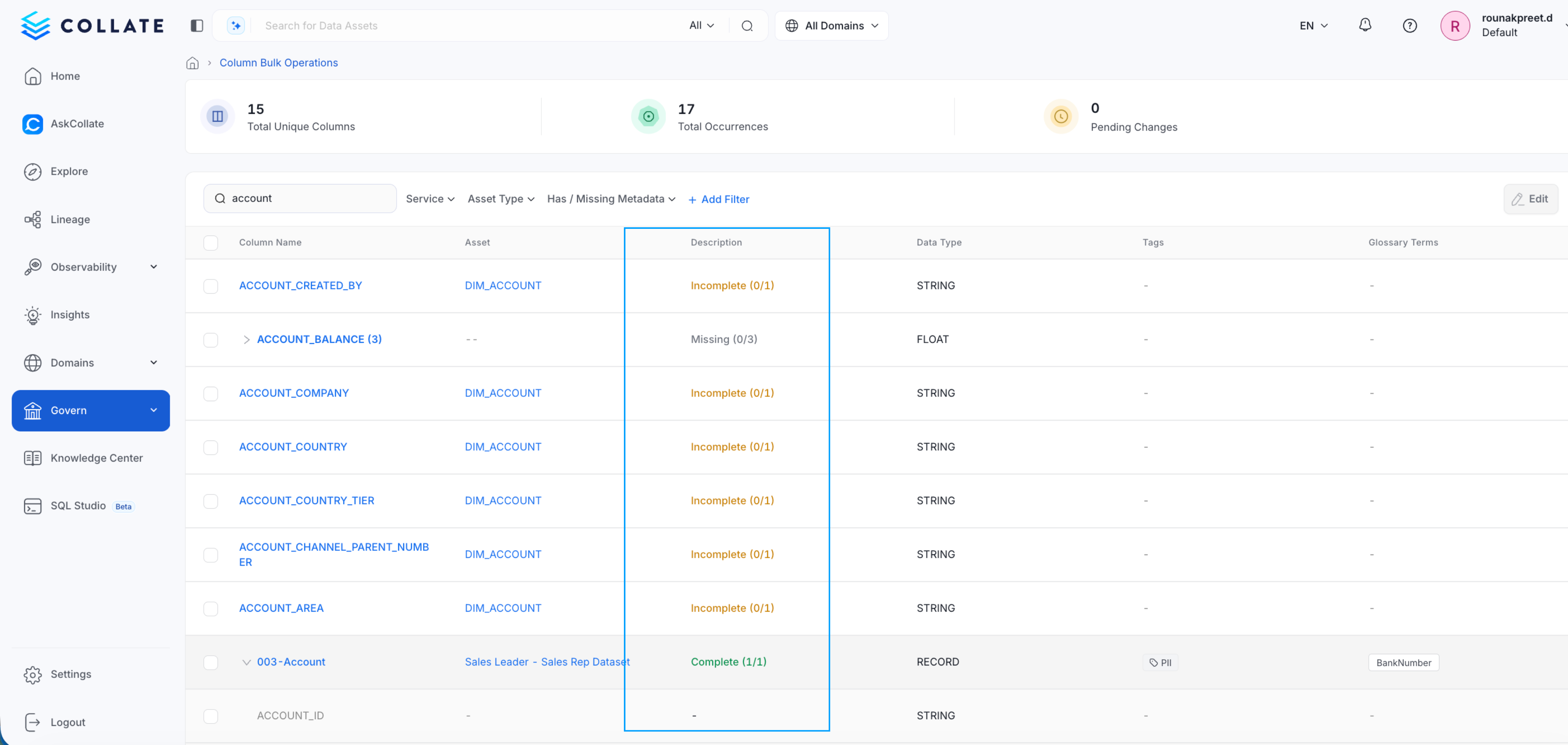The image size is (1568, 745).
Task: Open AskCollate assistant
Action: click(77, 124)
